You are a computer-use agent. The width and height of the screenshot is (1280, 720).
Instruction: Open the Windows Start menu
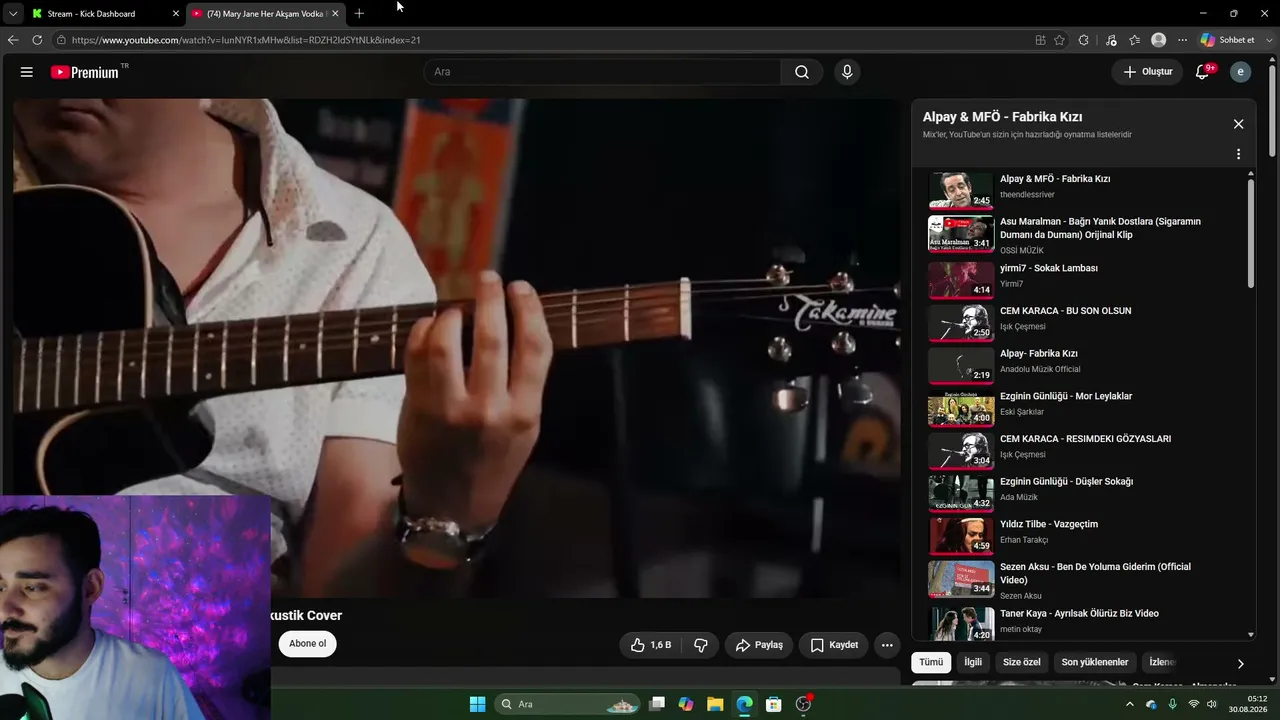coord(477,704)
